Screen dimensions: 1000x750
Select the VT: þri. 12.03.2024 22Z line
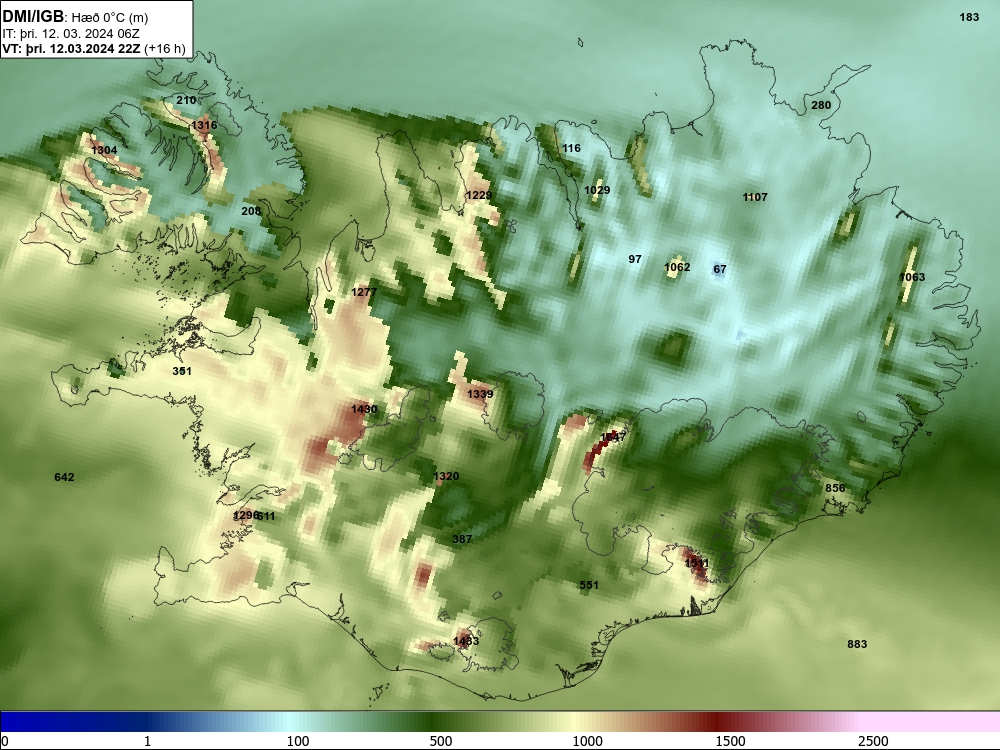93,49
